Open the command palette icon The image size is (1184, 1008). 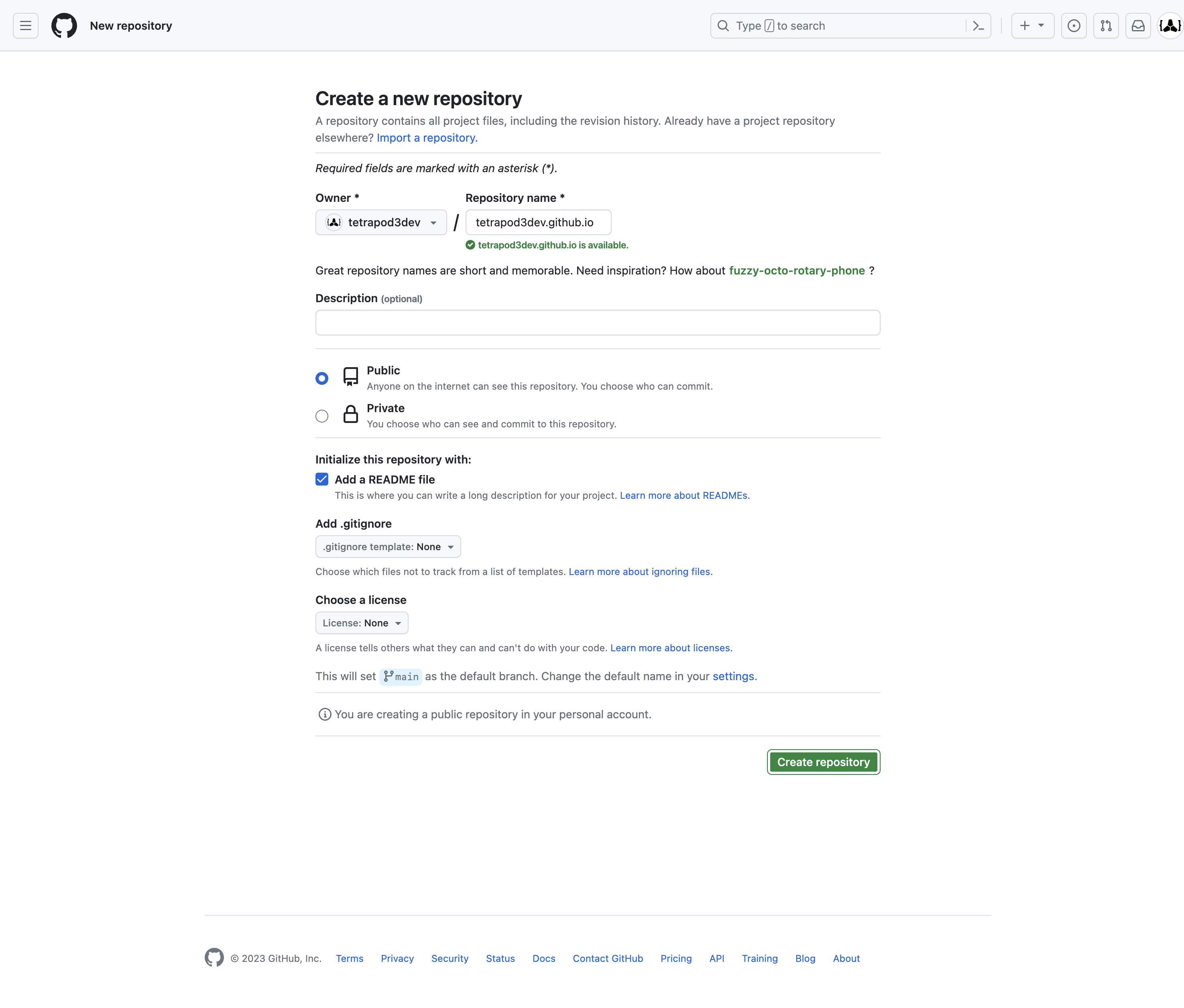pyautogui.click(x=978, y=26)
